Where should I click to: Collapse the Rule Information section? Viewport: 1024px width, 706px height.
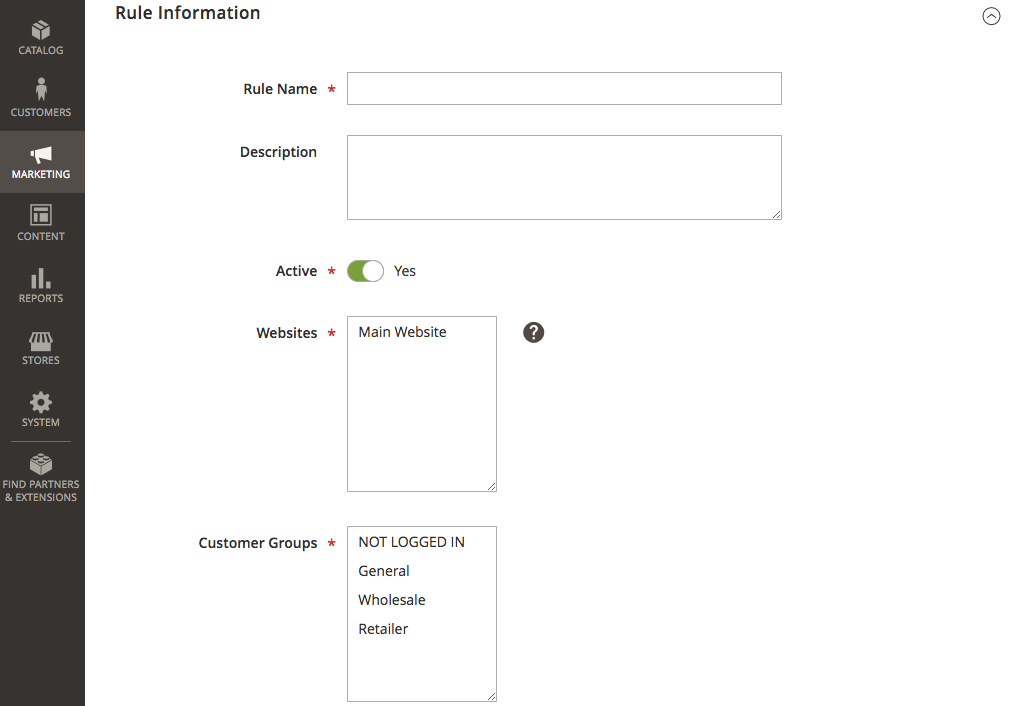[991, 16]
